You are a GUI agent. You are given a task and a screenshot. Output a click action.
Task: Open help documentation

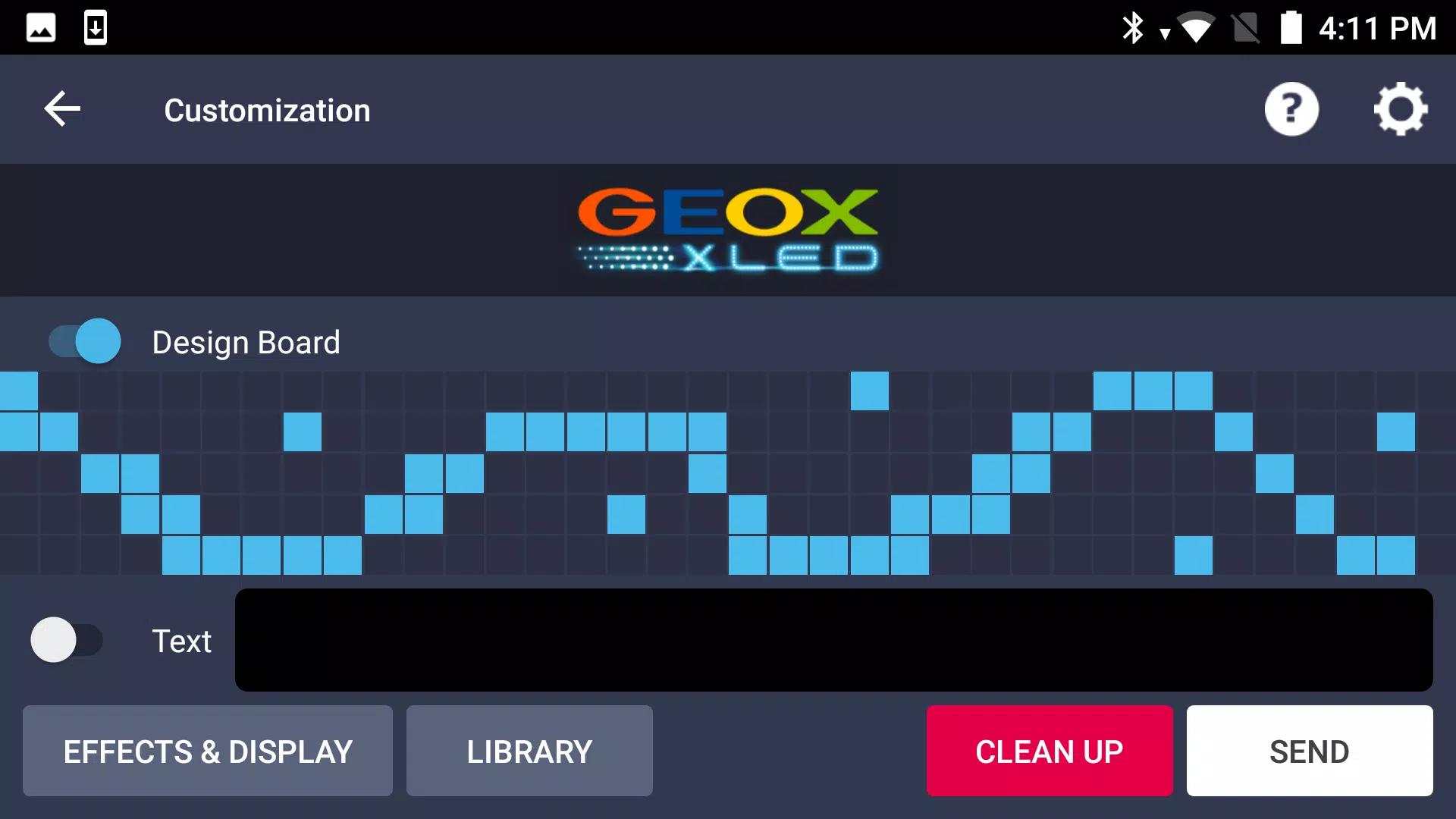tap(1291, 109)
